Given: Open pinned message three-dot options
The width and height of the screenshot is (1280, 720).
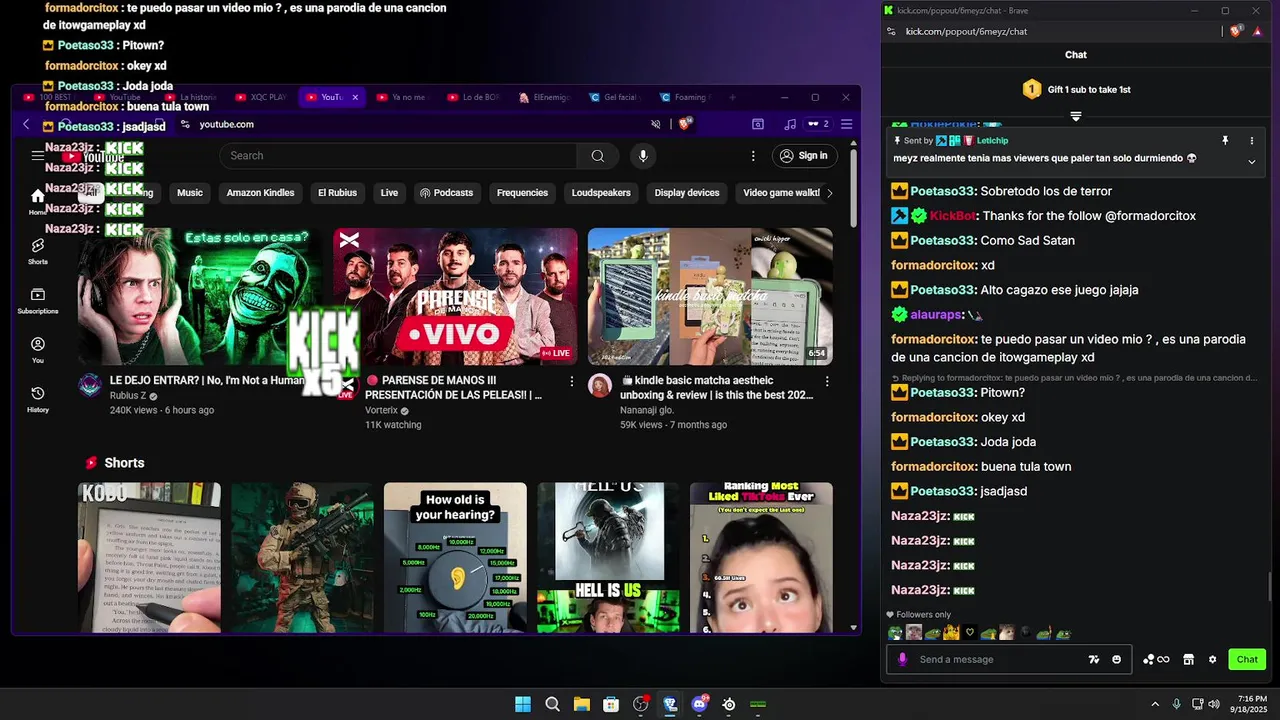Looking at the screenshot, I should pyautogui.click(x=1251, y=141).
